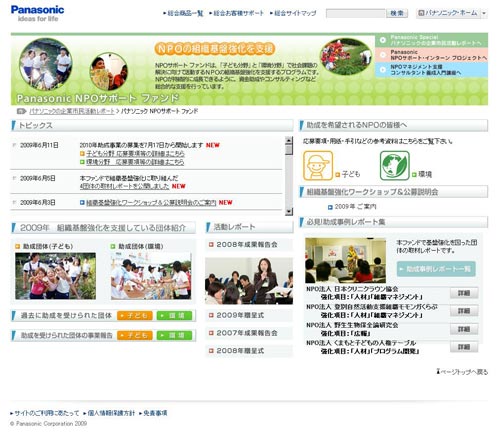Click 詳細 button for 登別自然活動支援組織モモンガくらぶ
This screenshot has height=436, width=500.
(464, 311)
